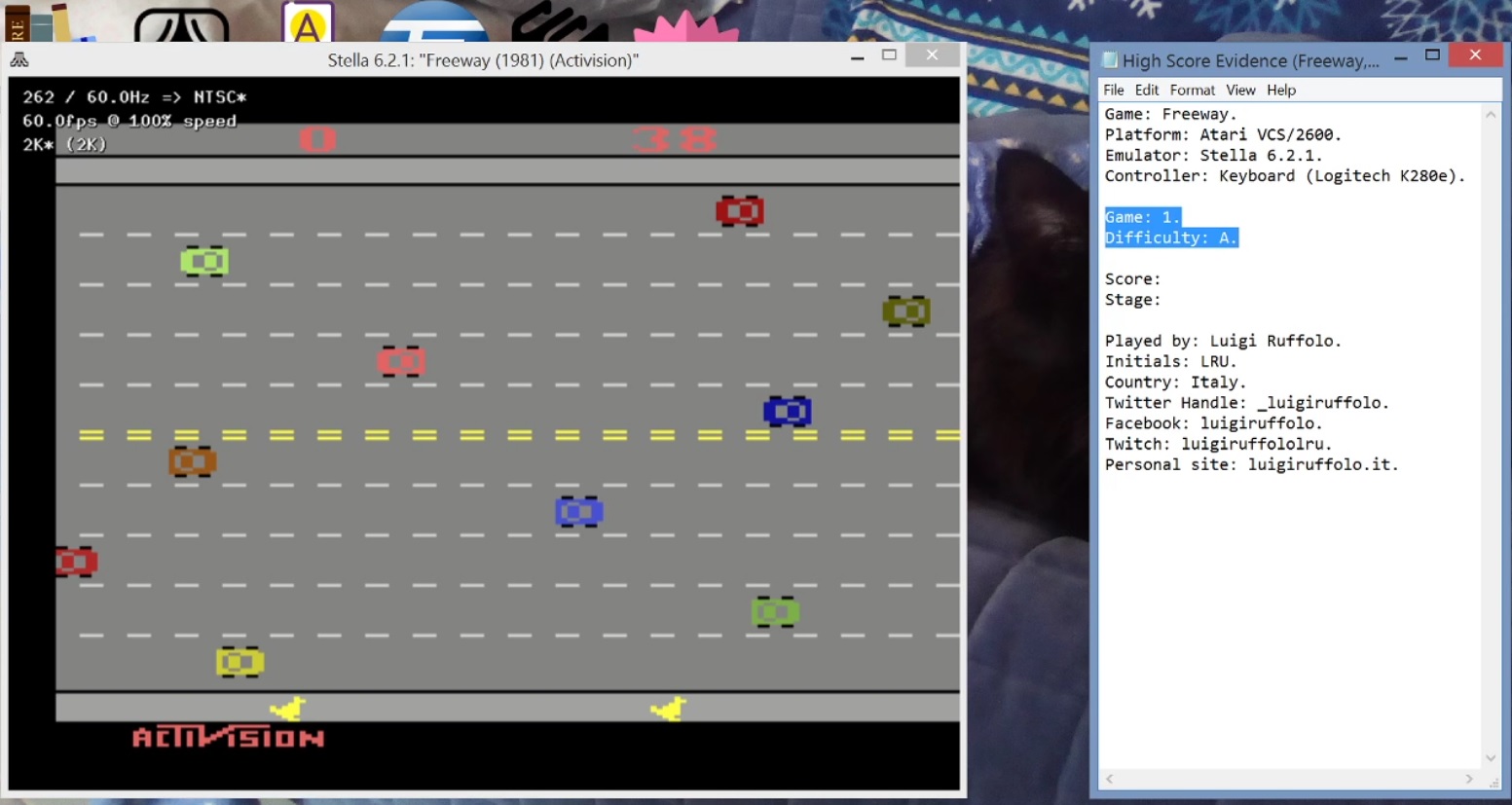
Task: Click the orange car below the yellow line
Action: (193, 461)
